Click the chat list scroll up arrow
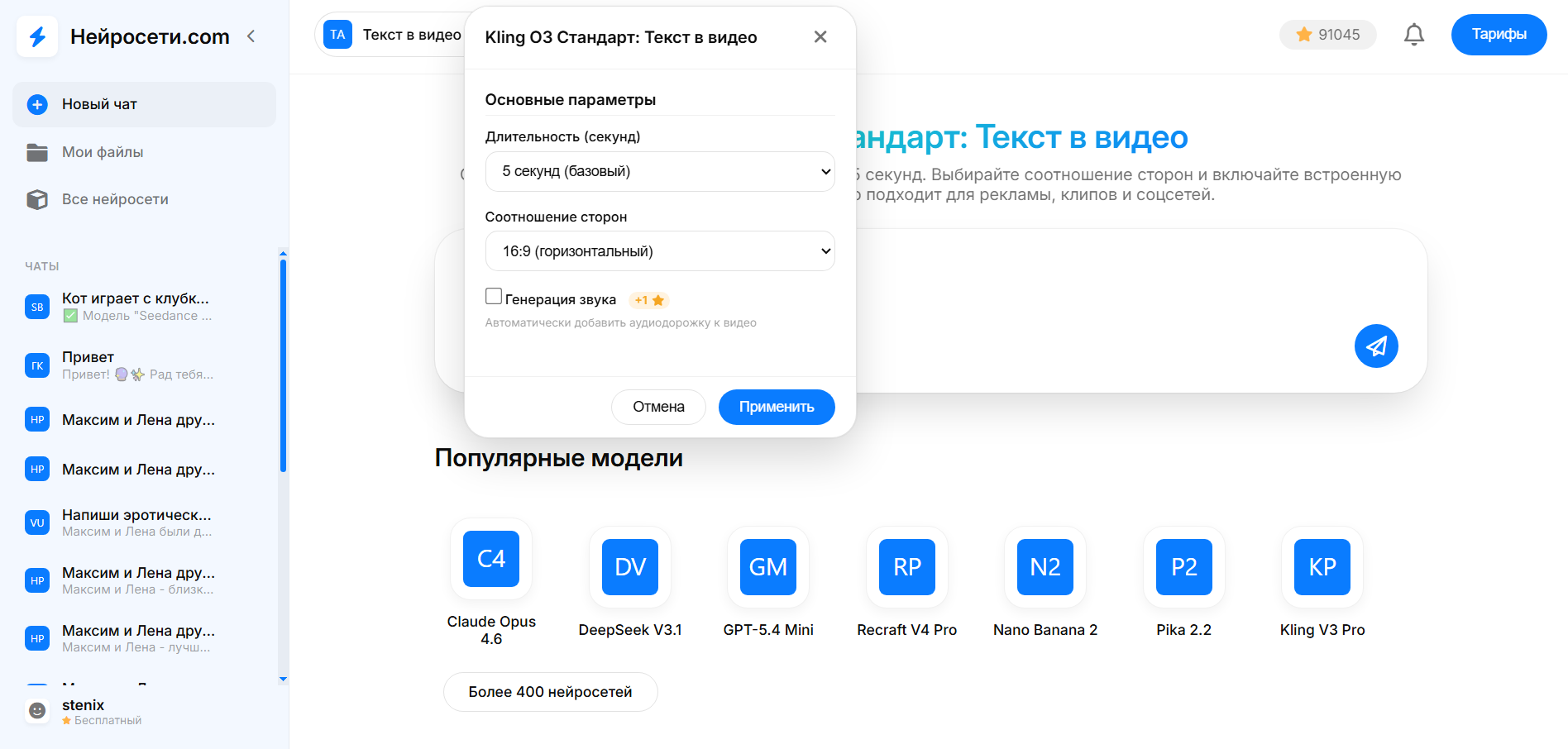This screenshot has width=1568, height=749. click(x=283, y=253)
